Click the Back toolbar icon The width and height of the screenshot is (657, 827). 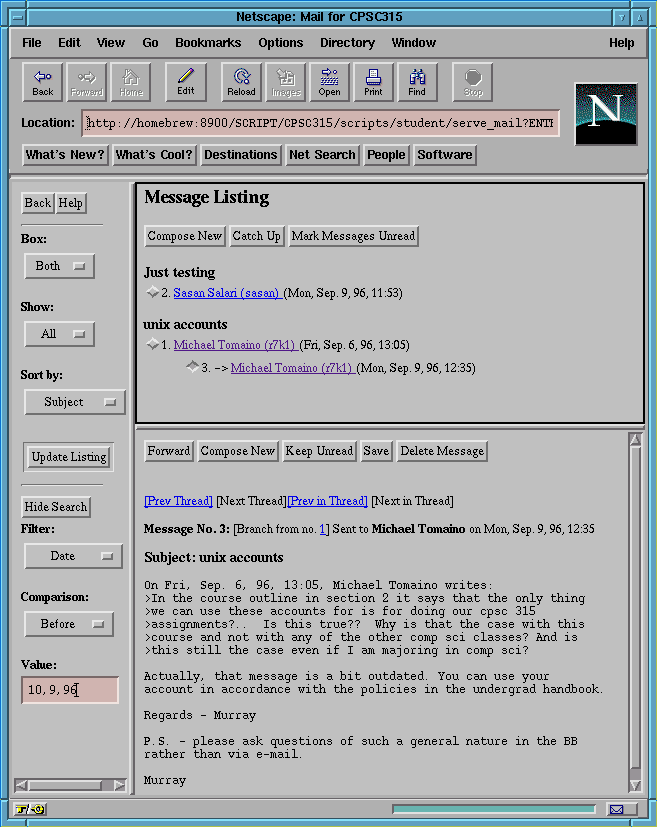point(43,82)
